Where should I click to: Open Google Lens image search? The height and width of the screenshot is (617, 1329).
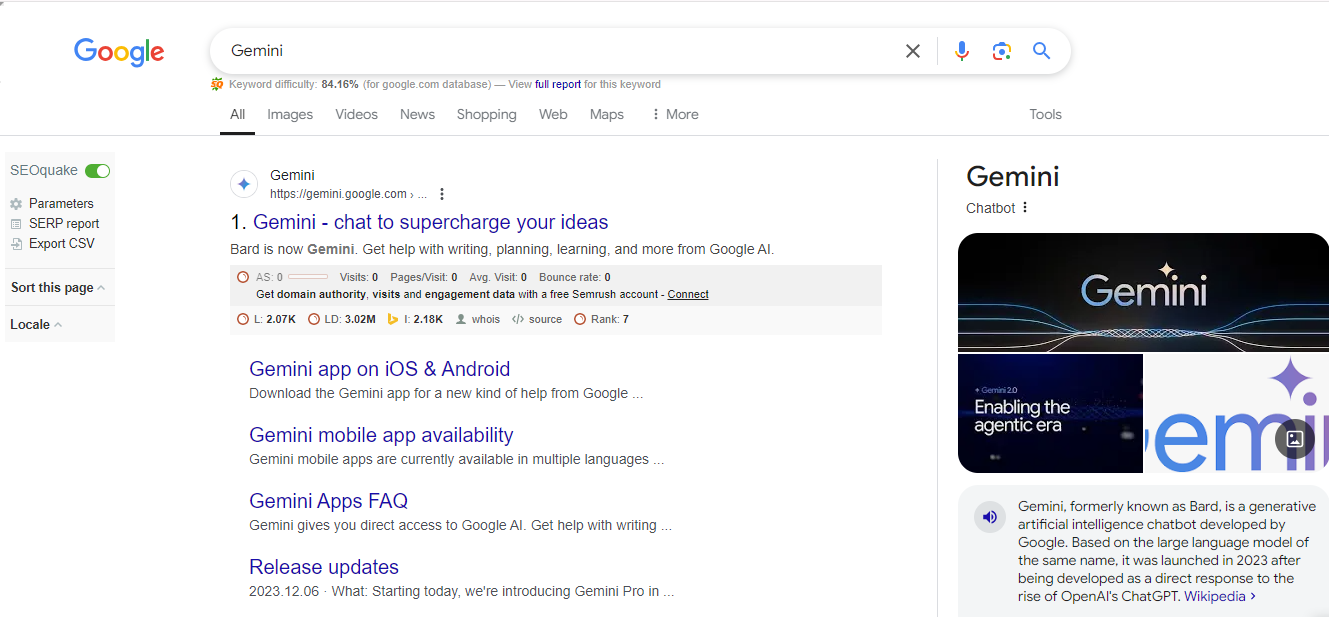[1001, 51]
